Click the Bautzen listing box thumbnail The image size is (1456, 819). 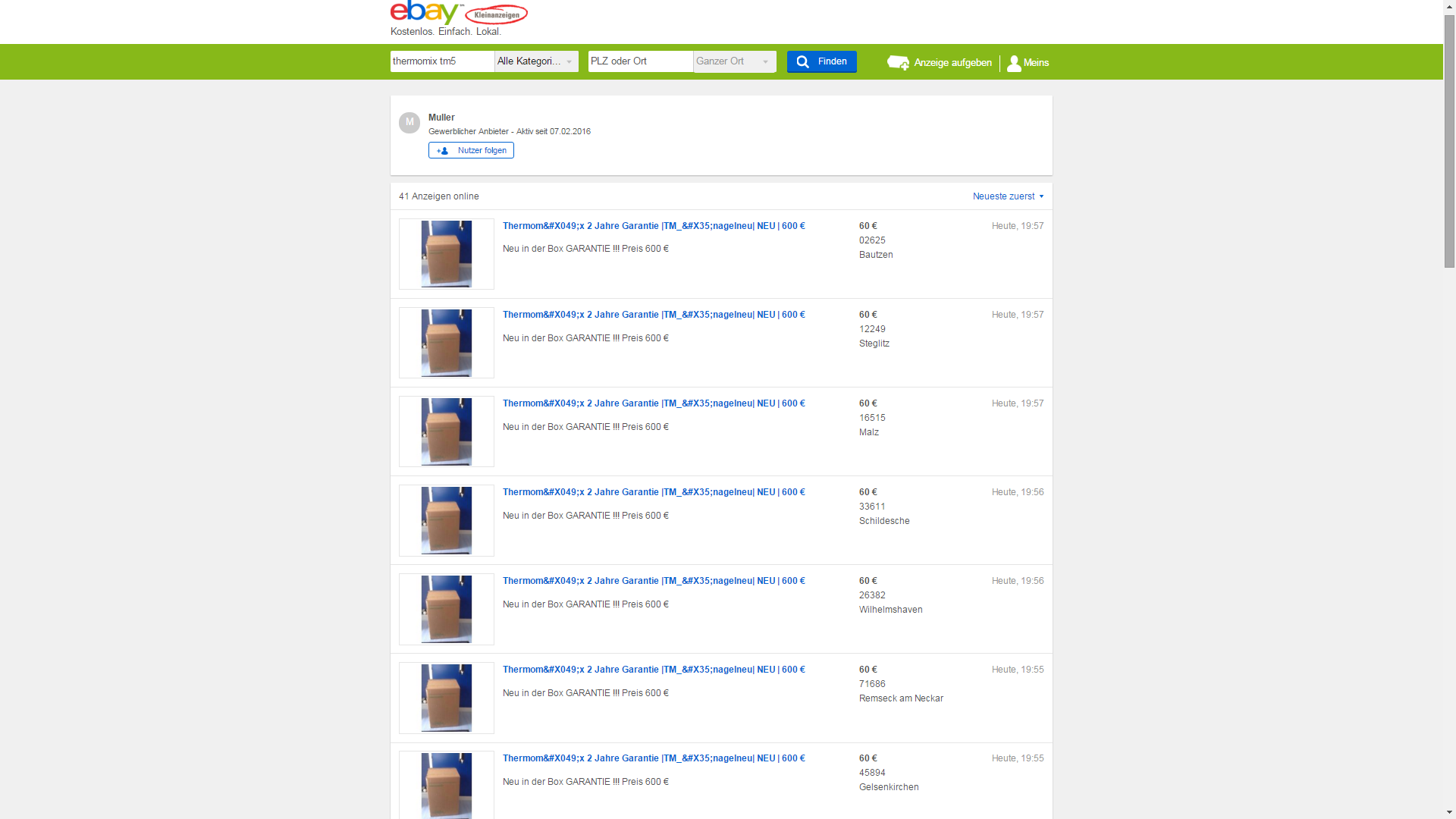[x=447, y=254]
